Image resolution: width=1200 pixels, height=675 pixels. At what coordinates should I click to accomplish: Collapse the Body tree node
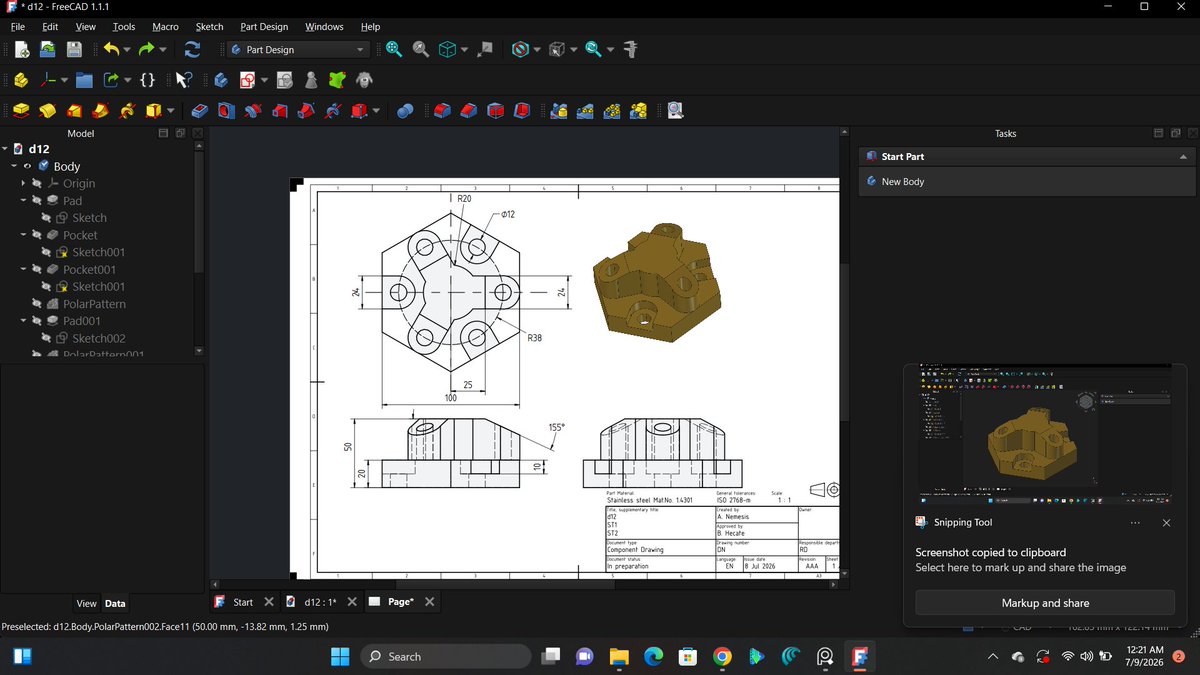tap(14, 166)
